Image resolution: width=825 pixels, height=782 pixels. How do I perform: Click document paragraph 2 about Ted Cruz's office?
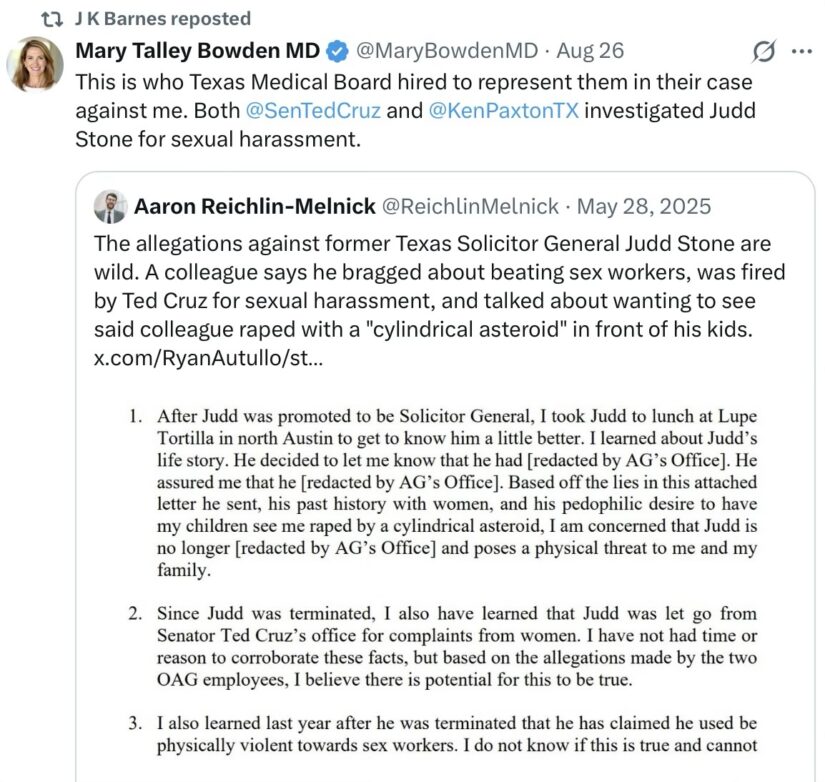pos(456,647)
